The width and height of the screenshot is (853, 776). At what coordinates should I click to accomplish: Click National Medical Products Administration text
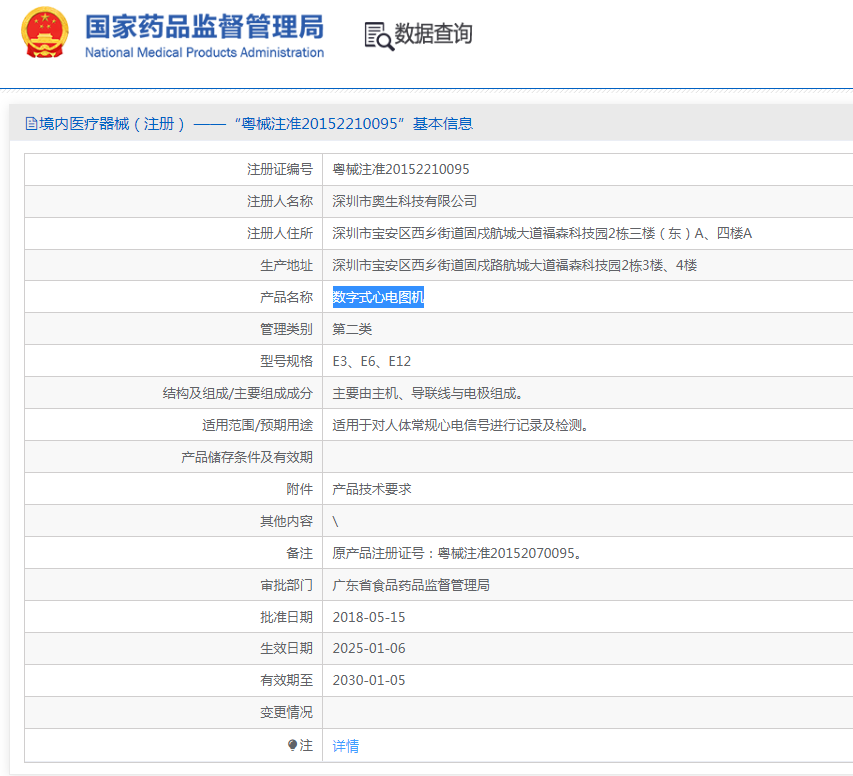click(x=204, y=53)
